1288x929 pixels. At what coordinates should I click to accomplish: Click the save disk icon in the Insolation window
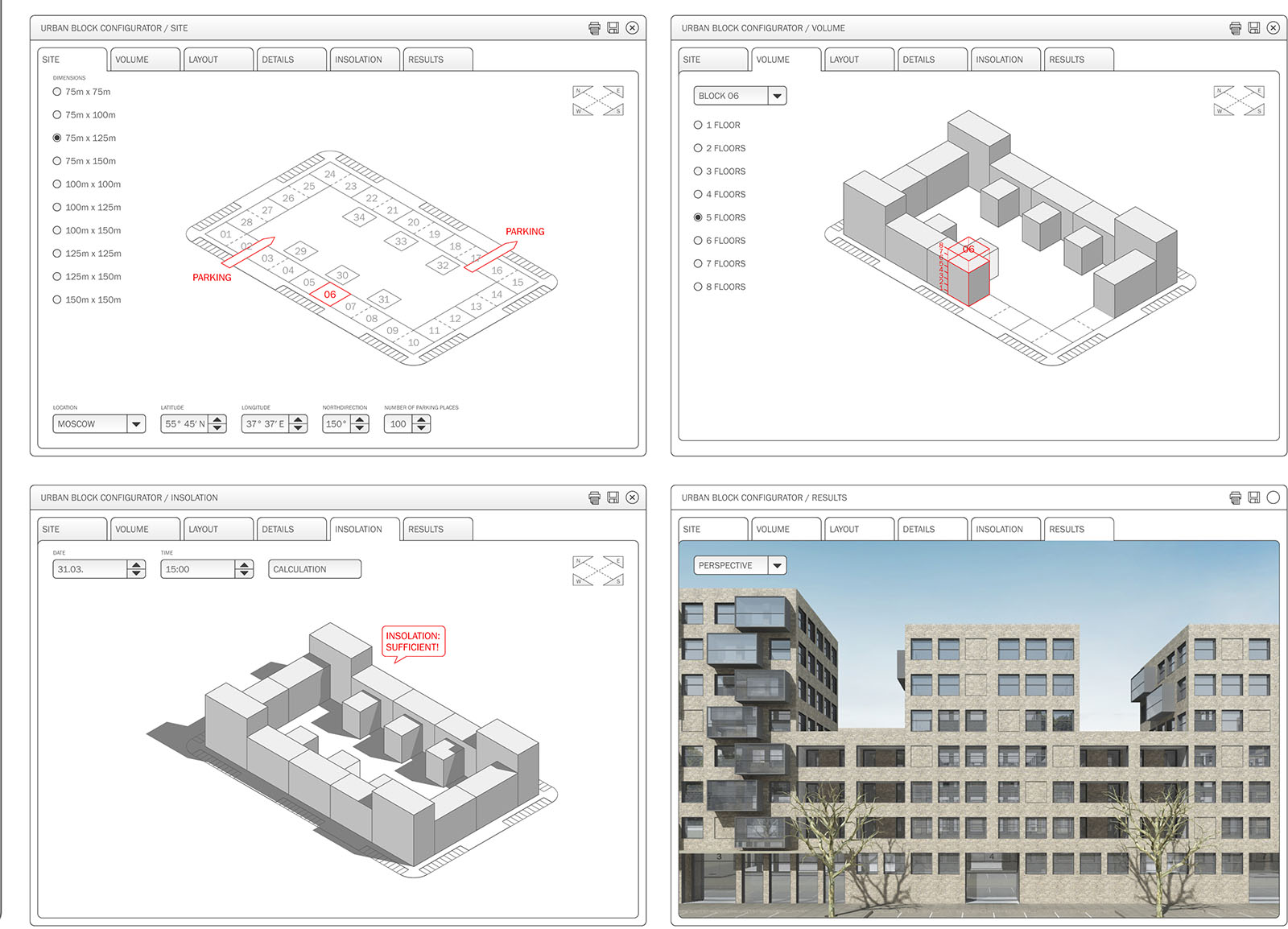tap(613, 498)
